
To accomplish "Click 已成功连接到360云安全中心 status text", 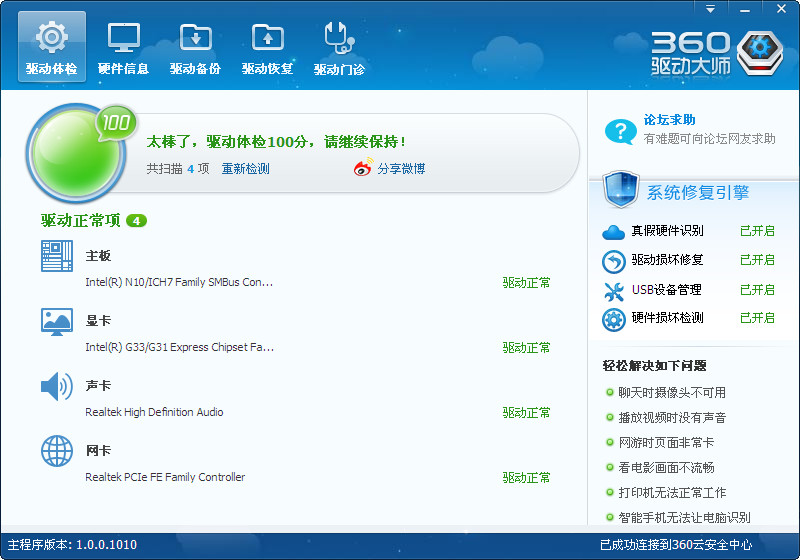I will (676, 545).
